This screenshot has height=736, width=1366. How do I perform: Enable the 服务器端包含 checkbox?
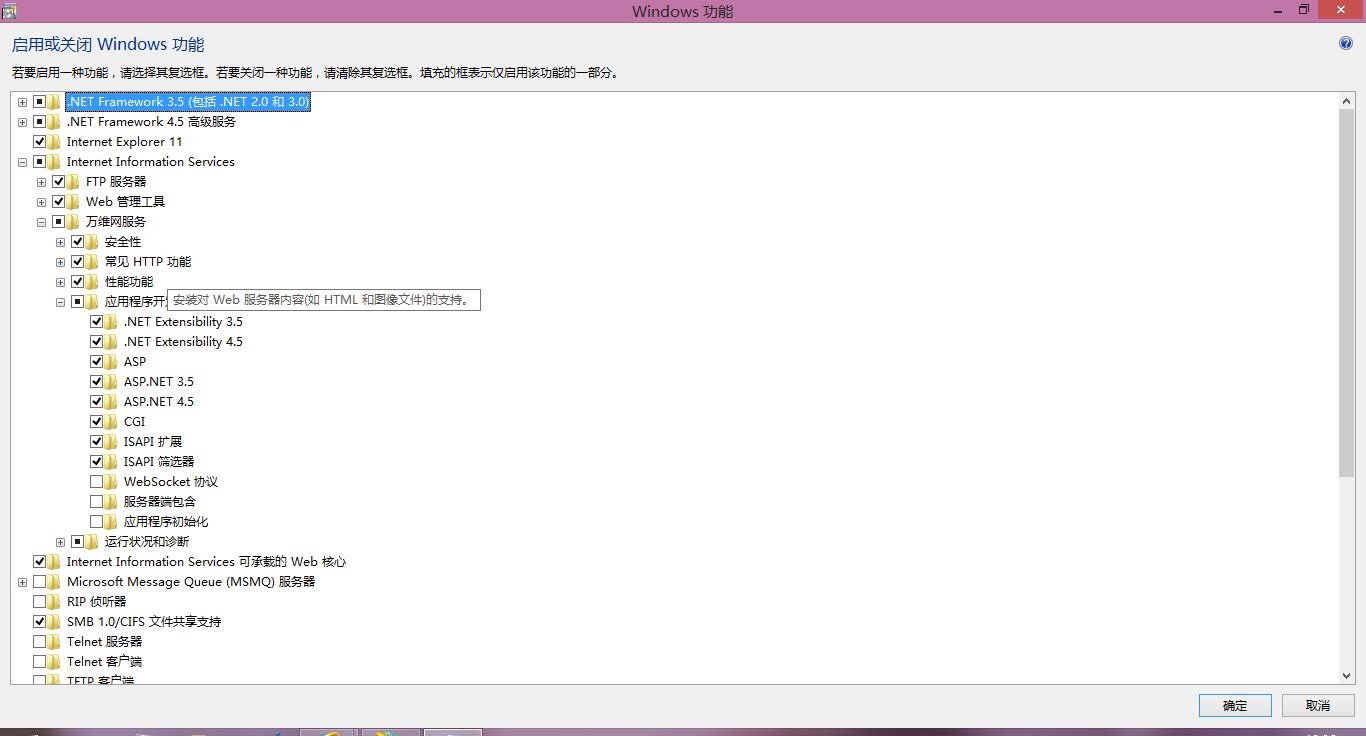(97, 501)
